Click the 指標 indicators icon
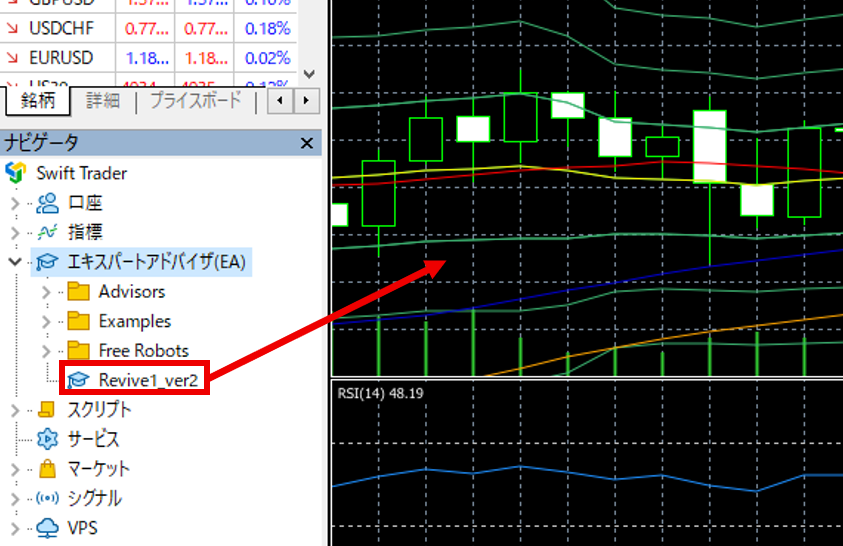The image size is (843, 546). pyautogui.click(x=47, y=233)
